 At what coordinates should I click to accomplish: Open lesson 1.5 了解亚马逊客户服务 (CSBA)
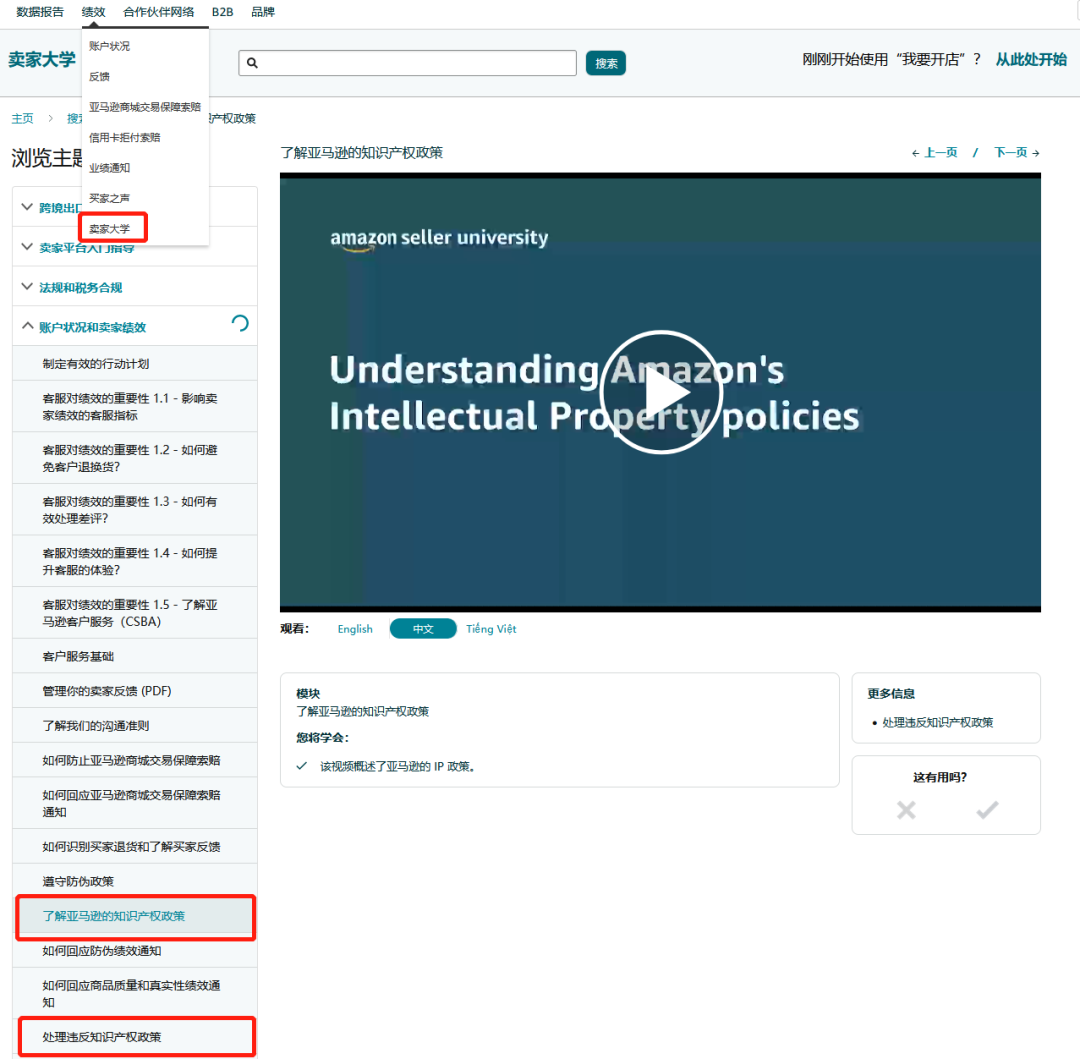click(x=135, y=613)
